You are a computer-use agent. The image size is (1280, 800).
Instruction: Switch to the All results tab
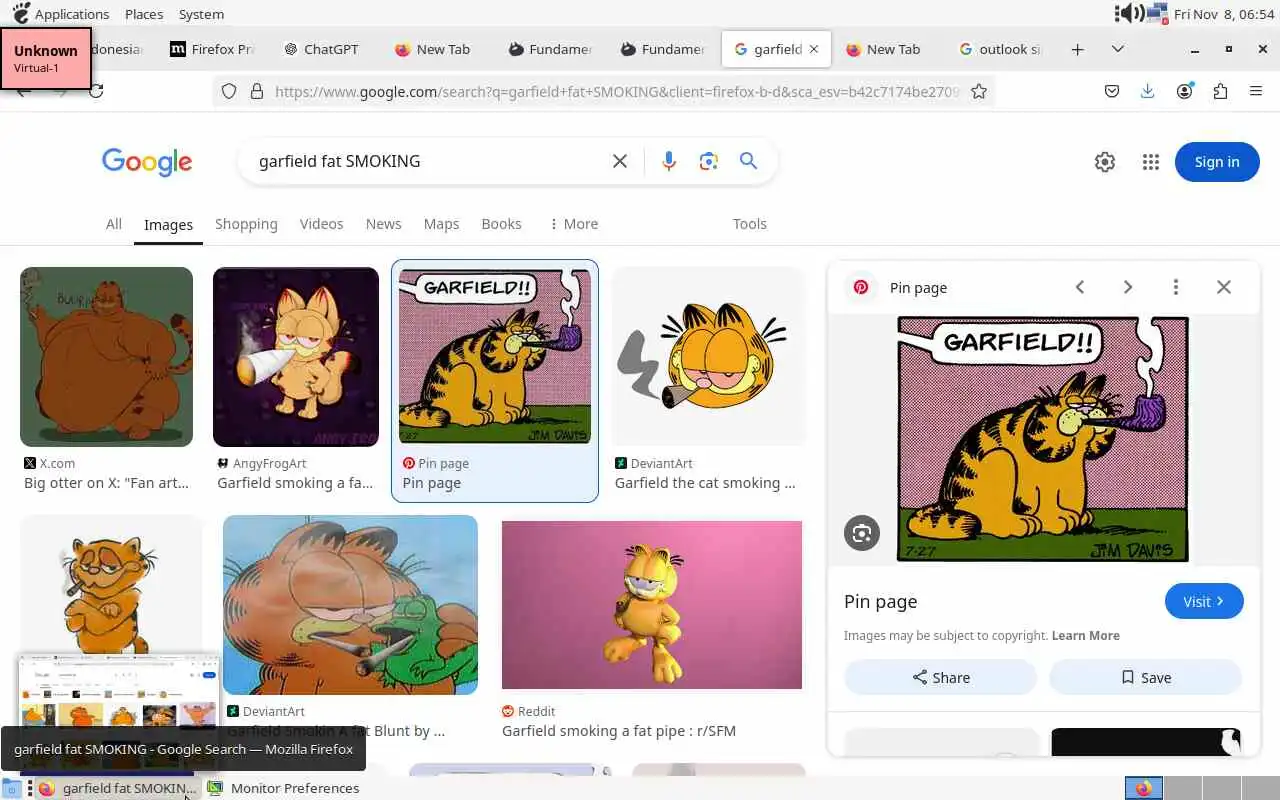[x=114, y=224]
